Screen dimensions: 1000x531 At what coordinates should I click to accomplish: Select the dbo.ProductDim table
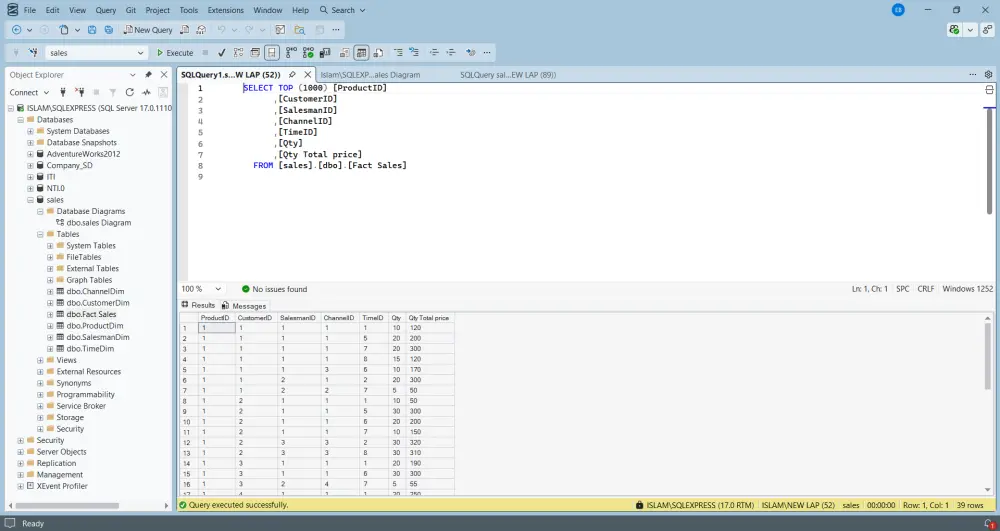click(x=94, y=326)
